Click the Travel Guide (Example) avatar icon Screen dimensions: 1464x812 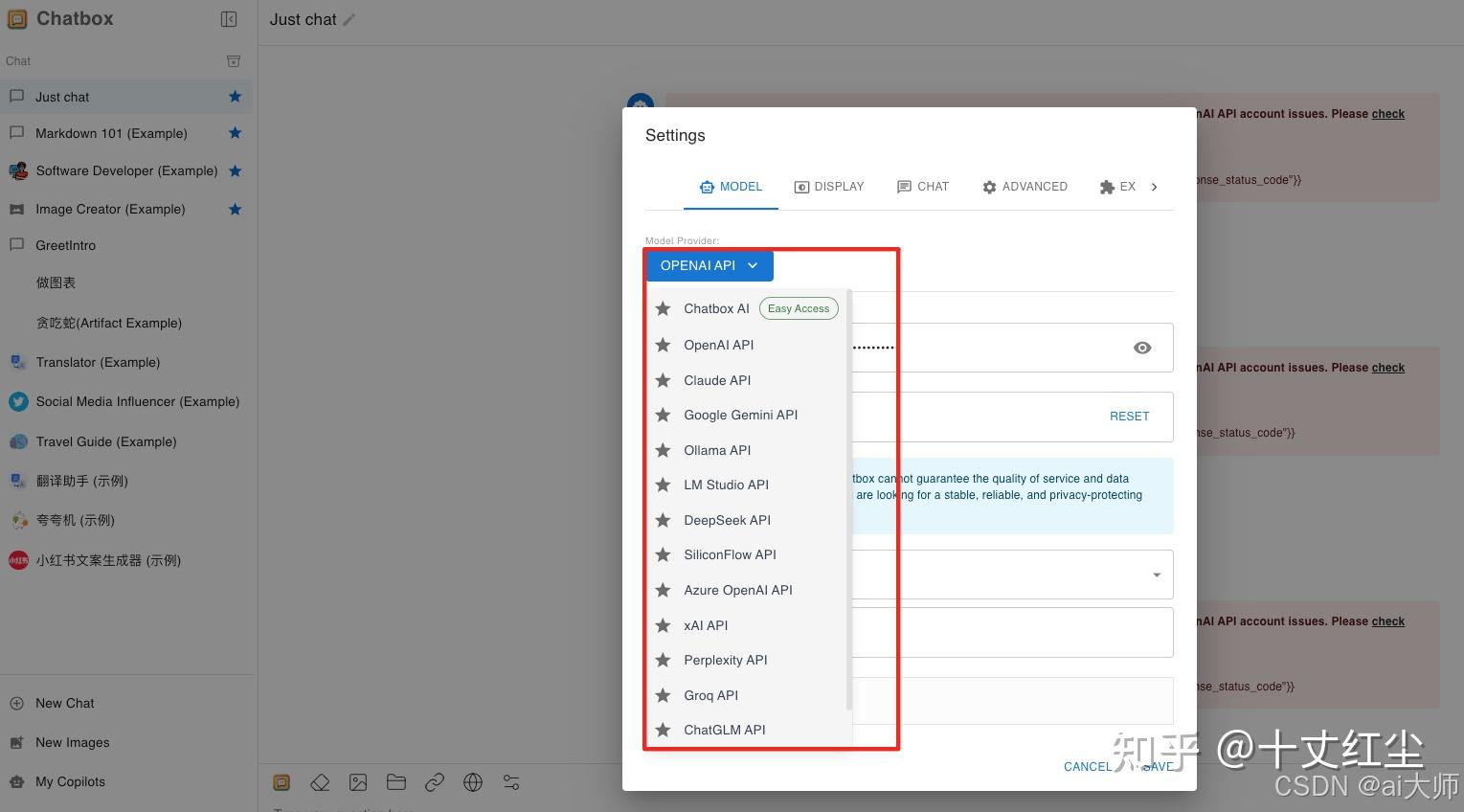coord(18,441)
